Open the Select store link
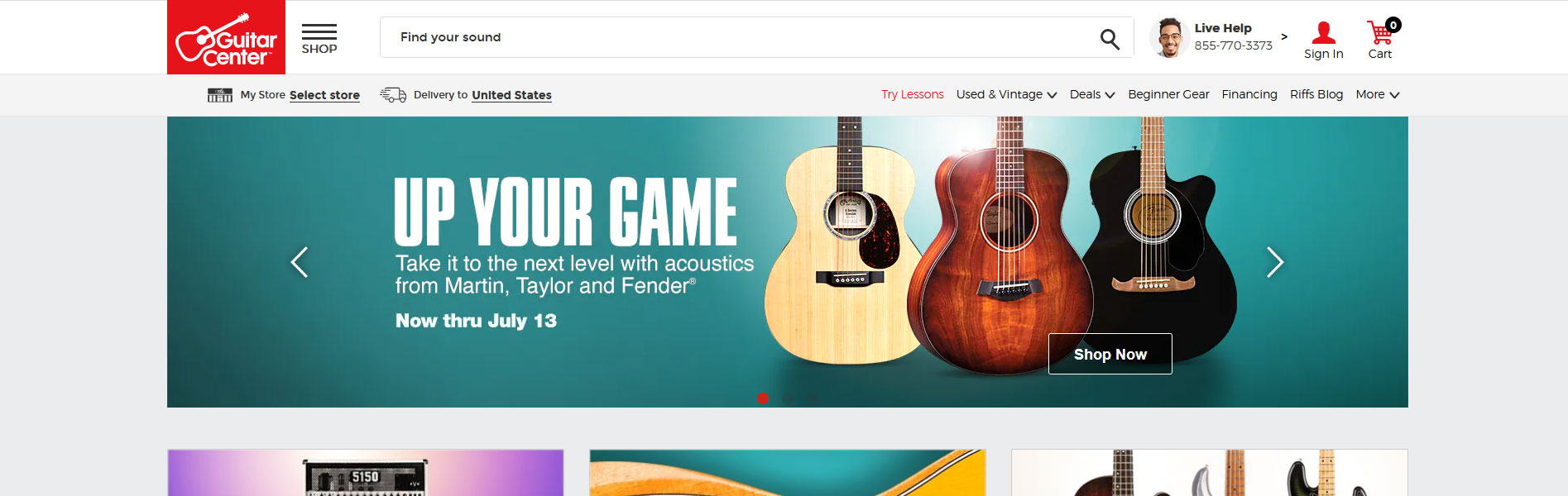 324,95
